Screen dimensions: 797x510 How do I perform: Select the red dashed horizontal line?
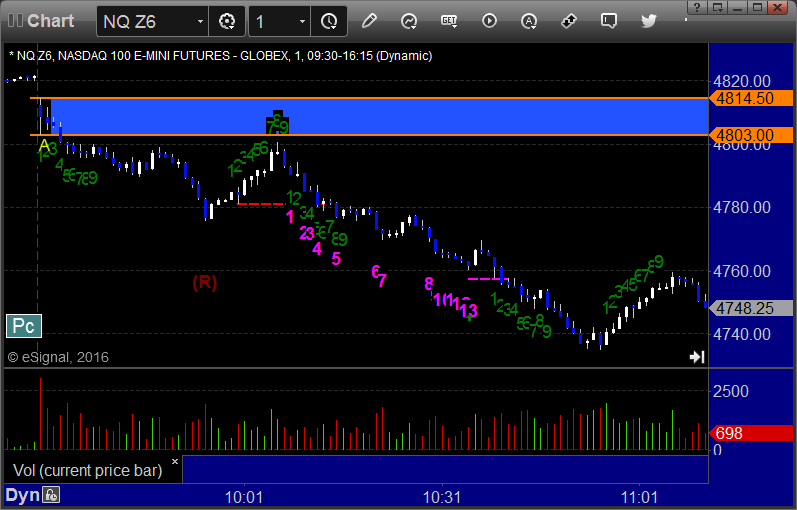[x=262, y=204]
